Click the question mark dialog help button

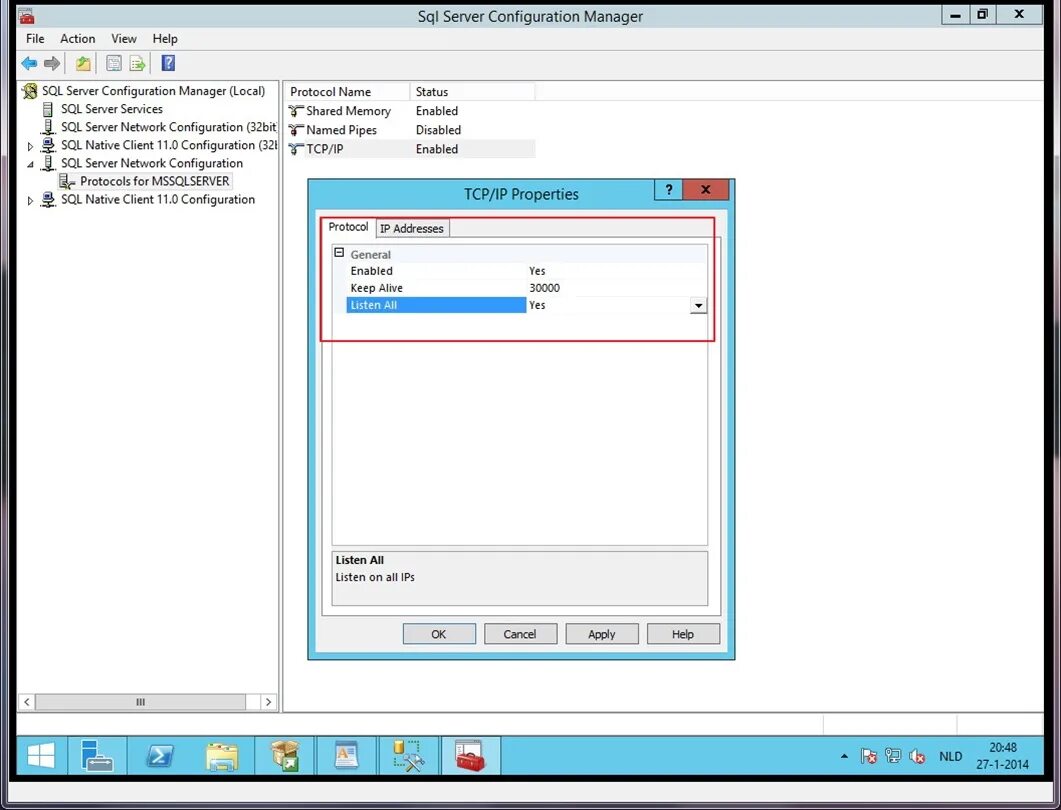669,190
